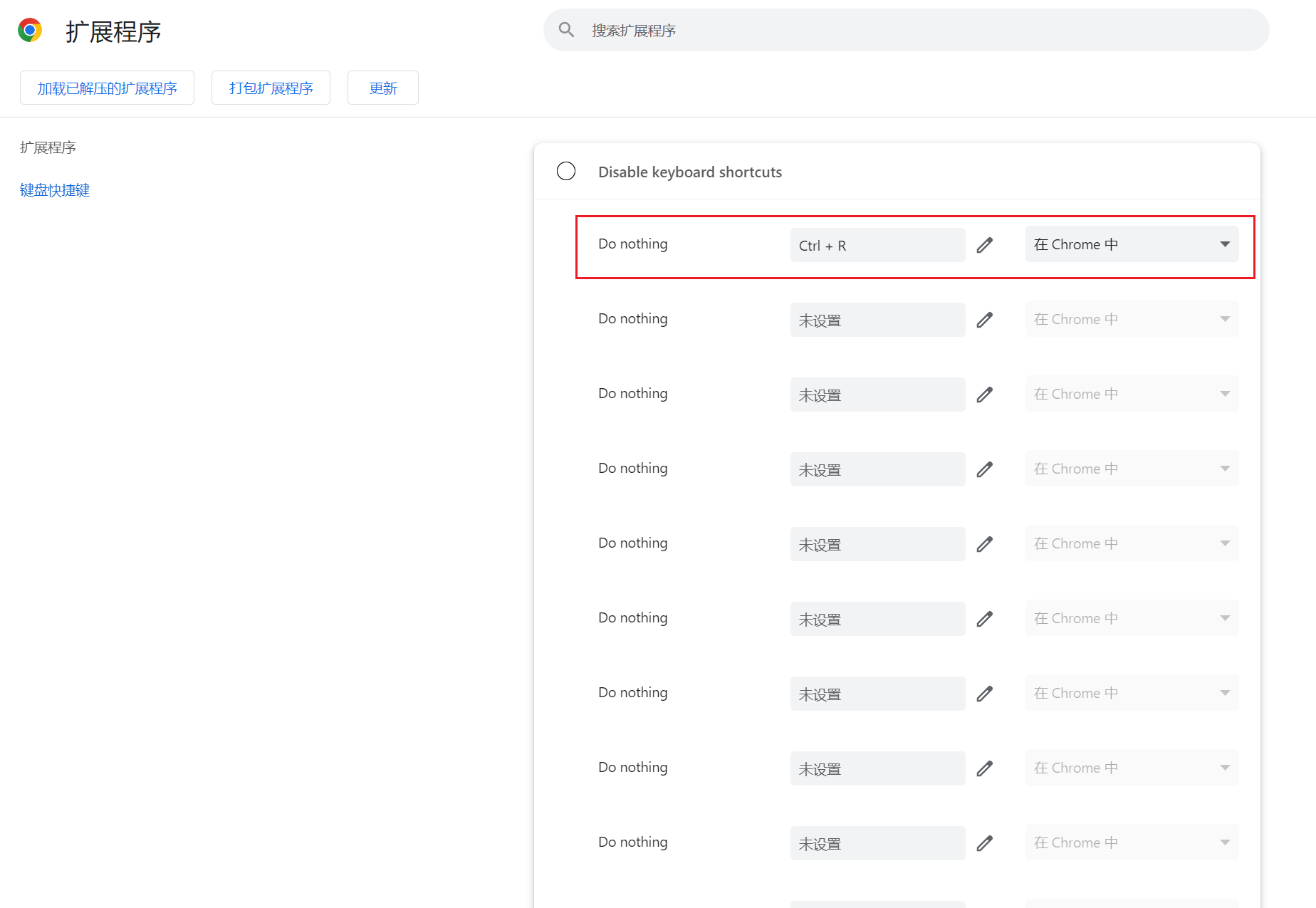The image size is (1316, 908).
Task: Open the 扩展程序 sidebar item
Action: click(x=48, y=147)
